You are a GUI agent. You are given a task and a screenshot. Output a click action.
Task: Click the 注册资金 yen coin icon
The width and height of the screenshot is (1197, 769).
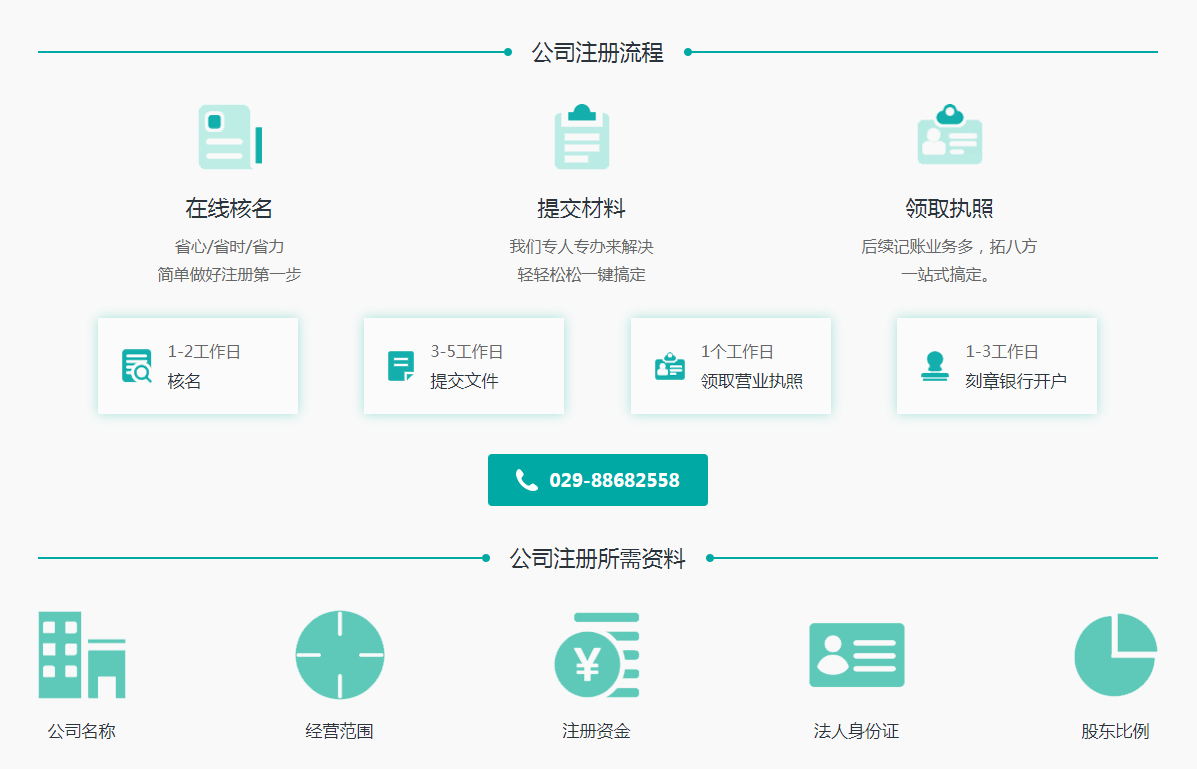coord(597,655)
